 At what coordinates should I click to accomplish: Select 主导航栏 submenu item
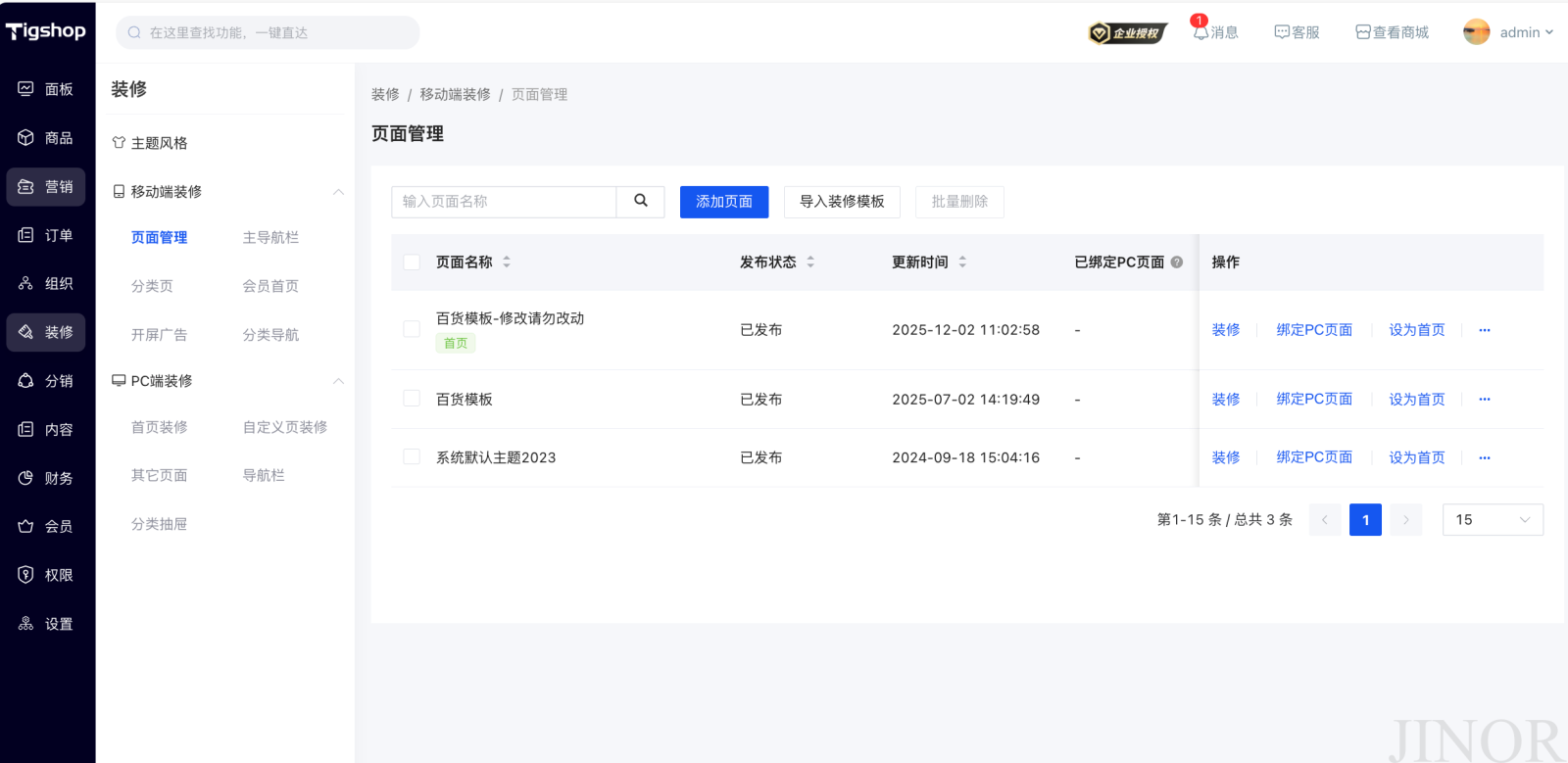point(270,238)
